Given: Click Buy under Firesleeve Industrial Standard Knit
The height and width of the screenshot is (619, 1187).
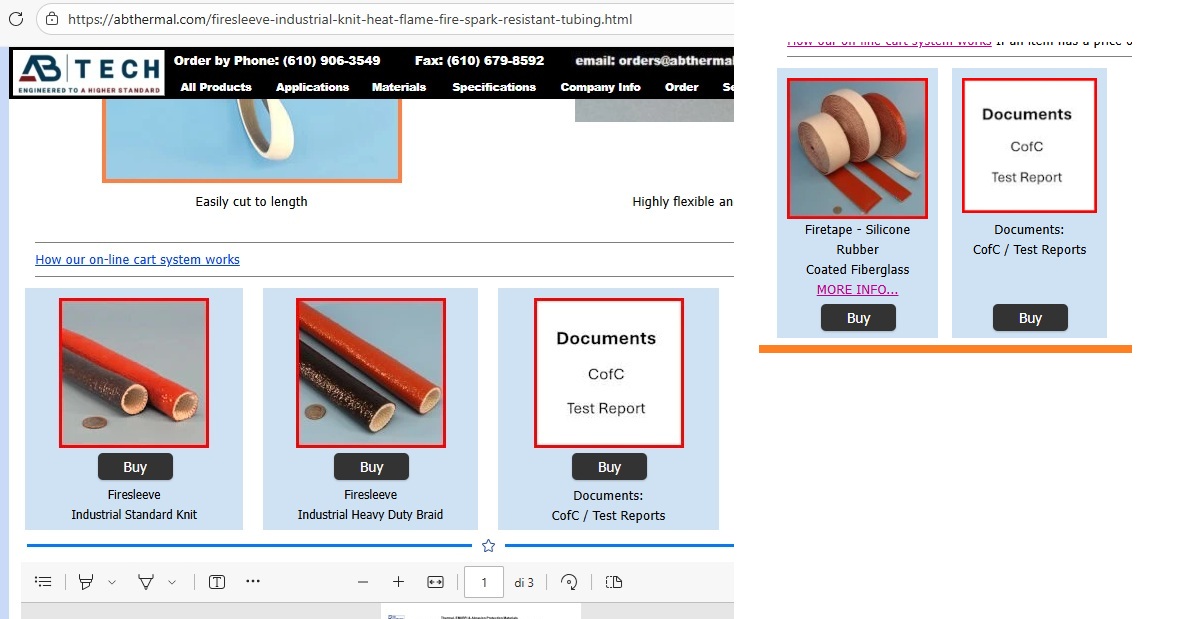Looking at the screenshot, I should (x=135, y=467).
